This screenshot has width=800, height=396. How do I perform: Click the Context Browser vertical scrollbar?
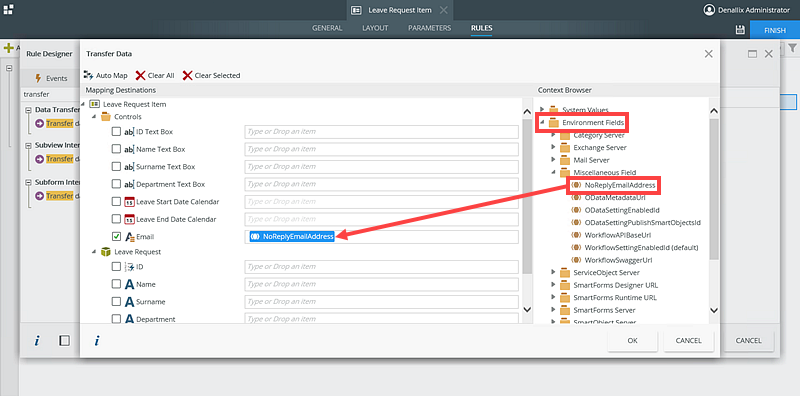714,189
